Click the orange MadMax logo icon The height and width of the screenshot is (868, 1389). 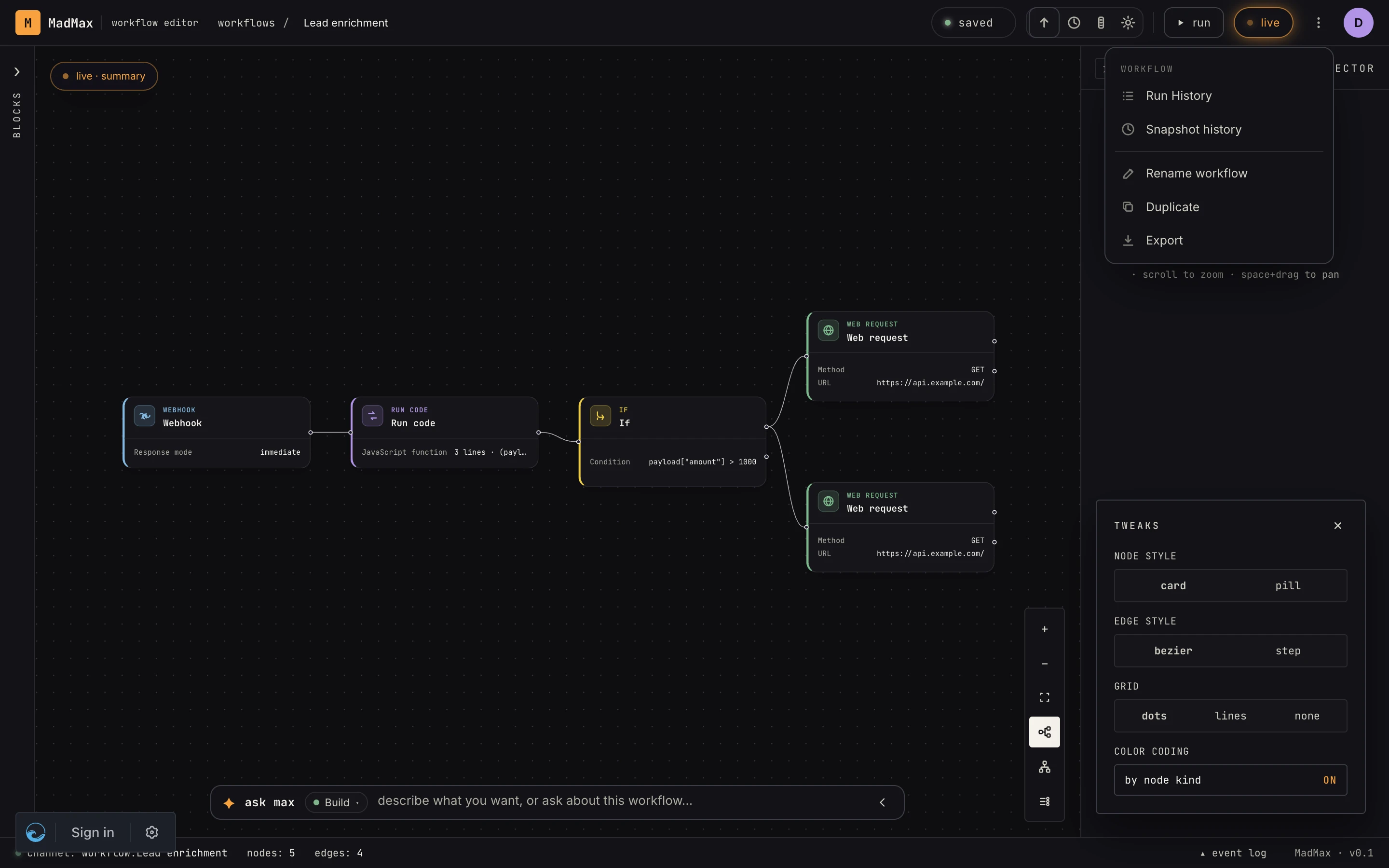[x=27, y=23]
